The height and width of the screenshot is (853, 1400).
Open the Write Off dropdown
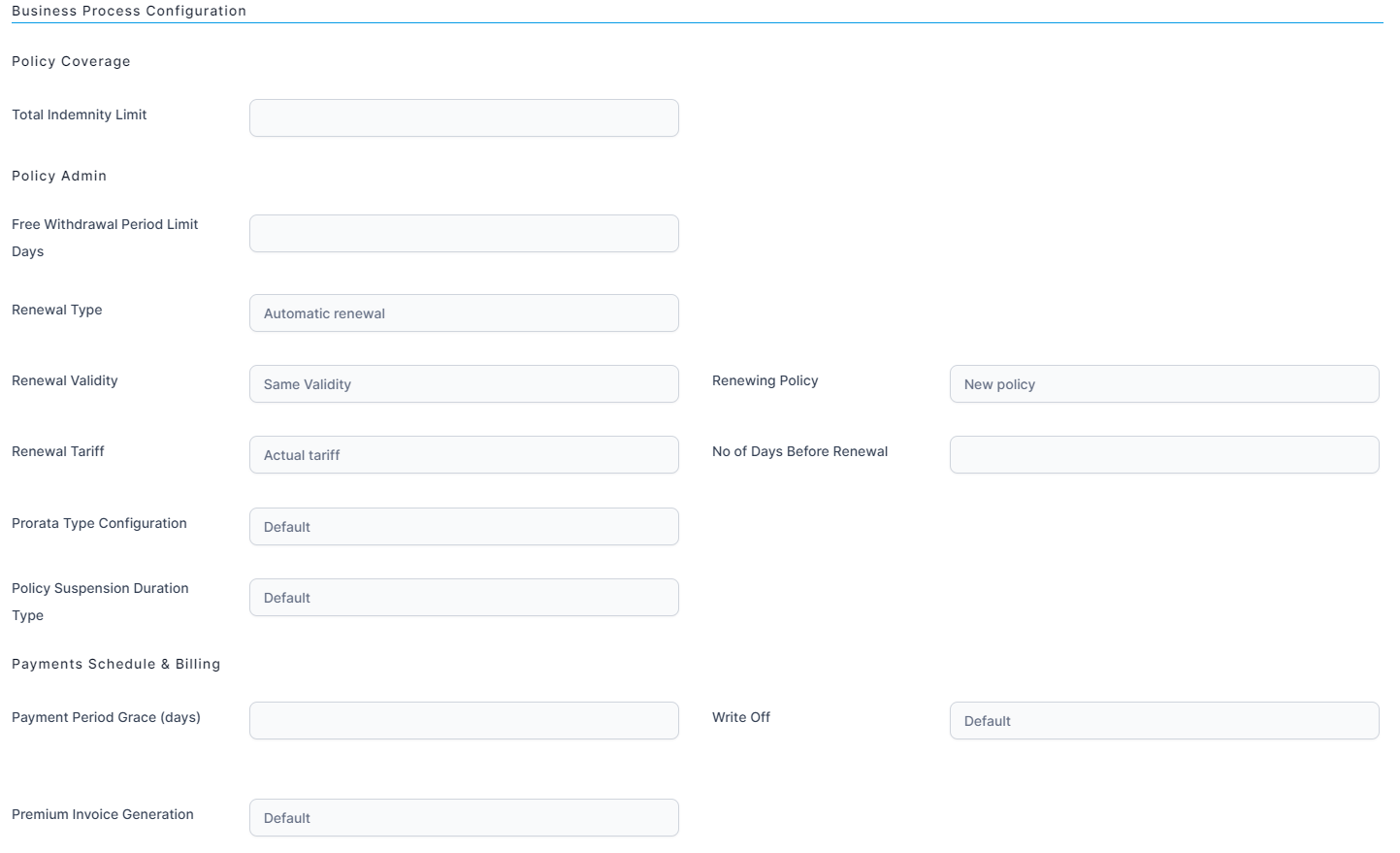tap(1163, 721)
